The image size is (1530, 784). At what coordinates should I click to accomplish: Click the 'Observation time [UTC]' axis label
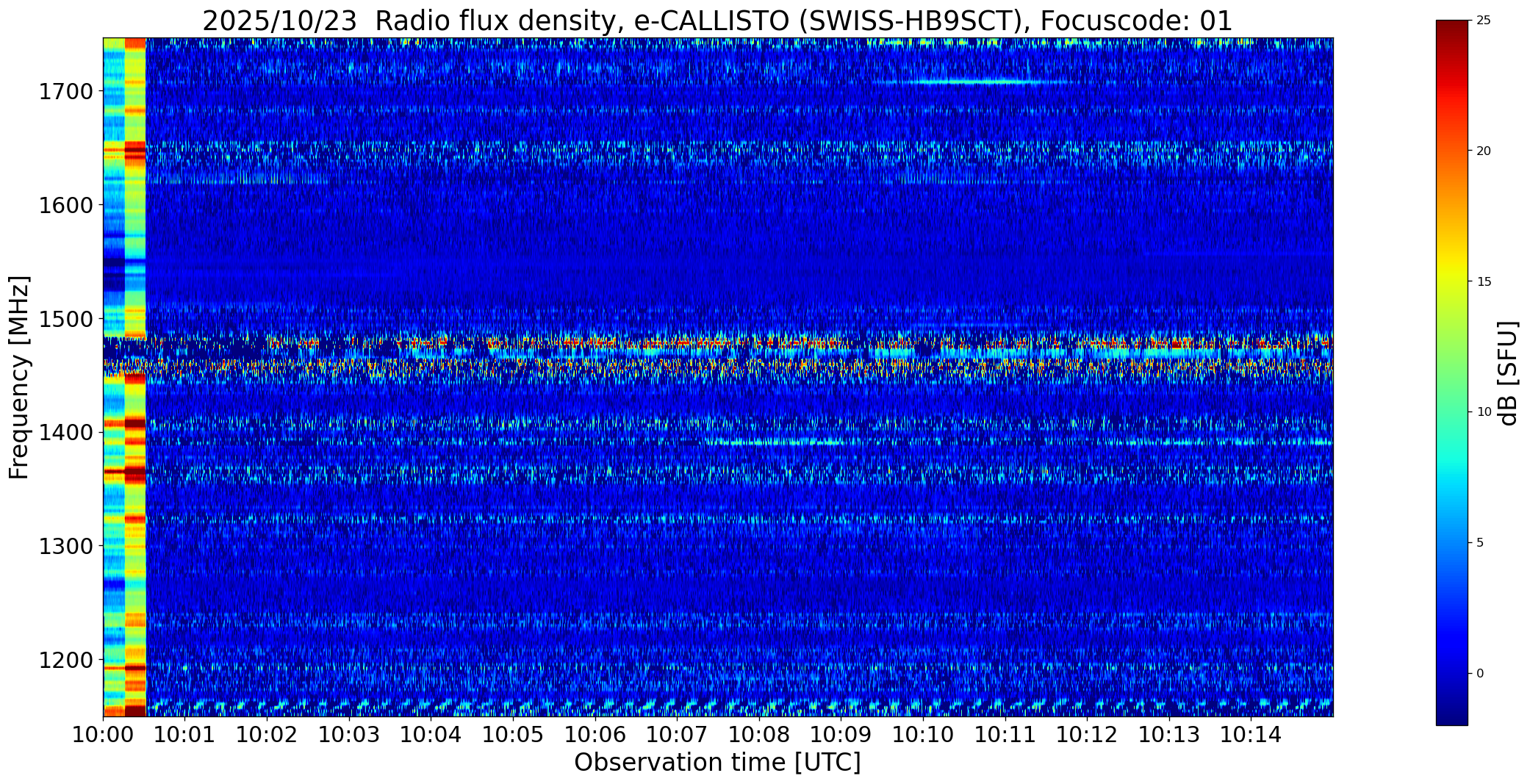pos(717,763)
